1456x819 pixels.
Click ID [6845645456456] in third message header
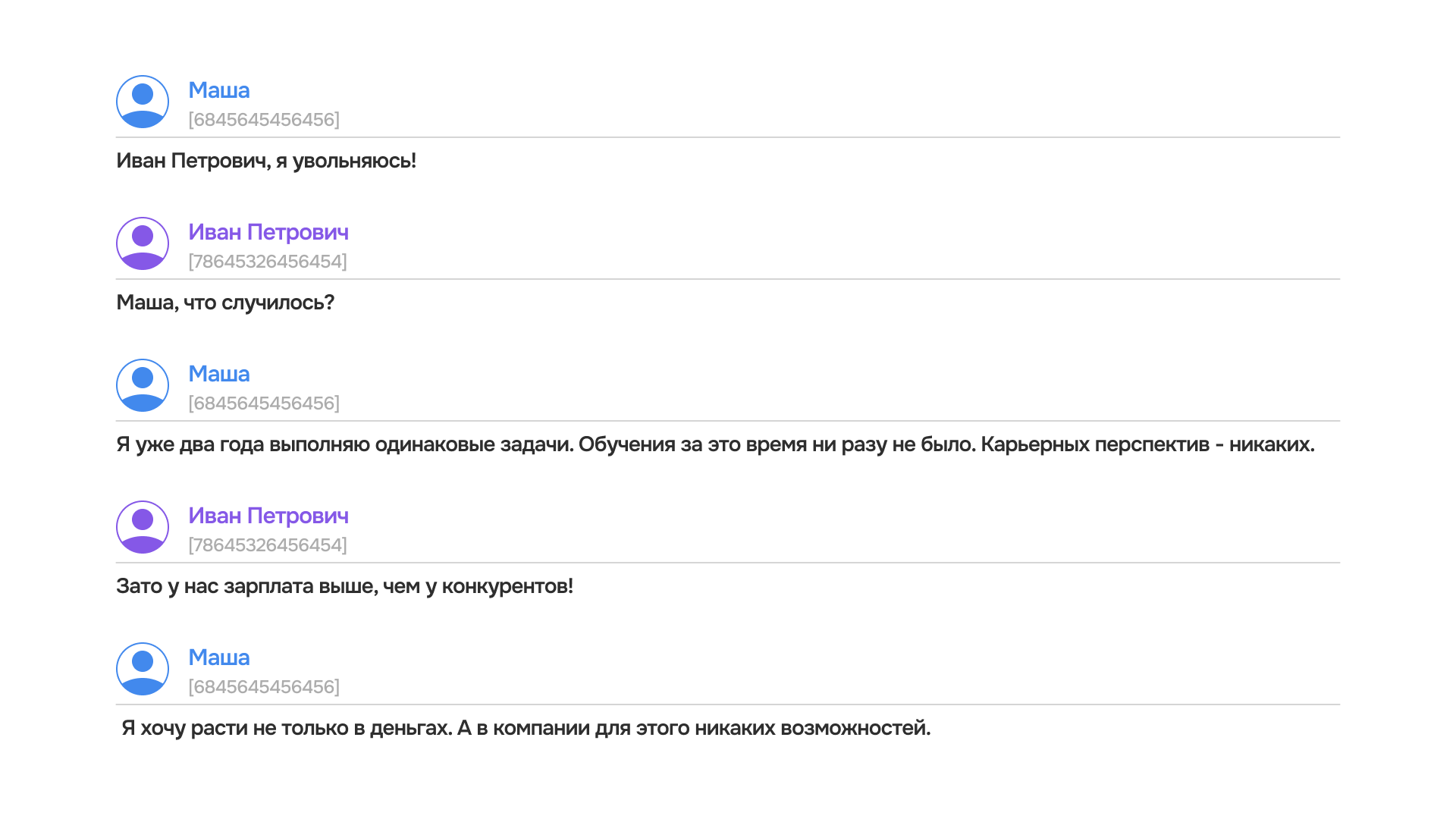pos(264,403)
